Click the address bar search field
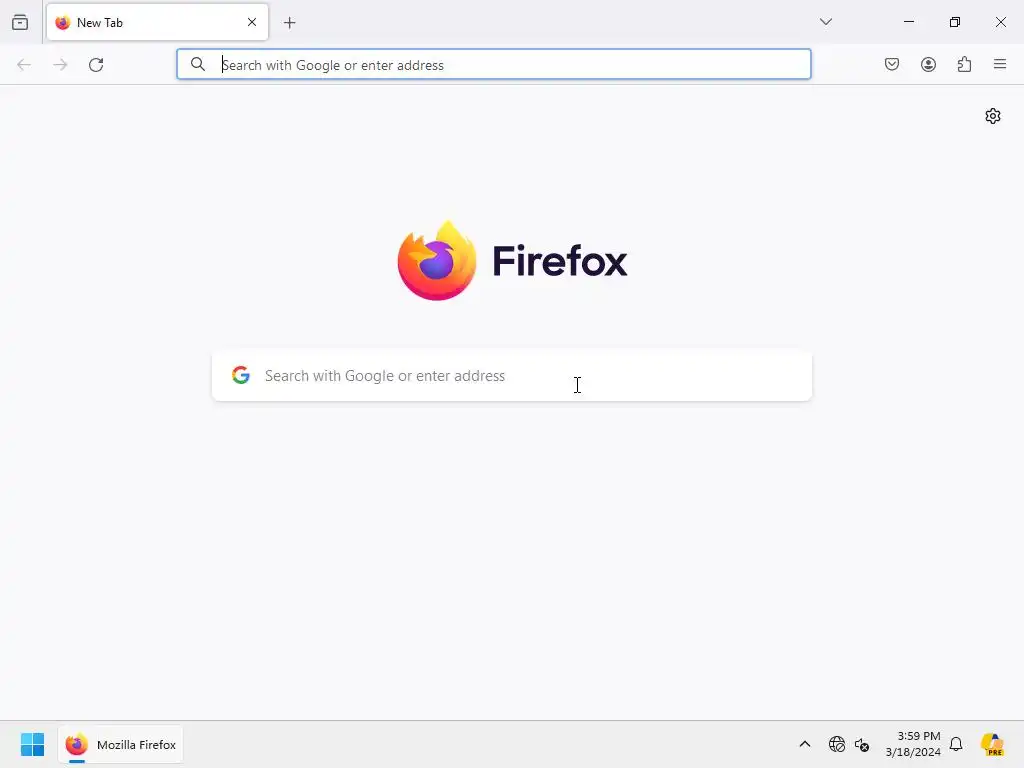1024x768 pixels. tap(494, 64)
